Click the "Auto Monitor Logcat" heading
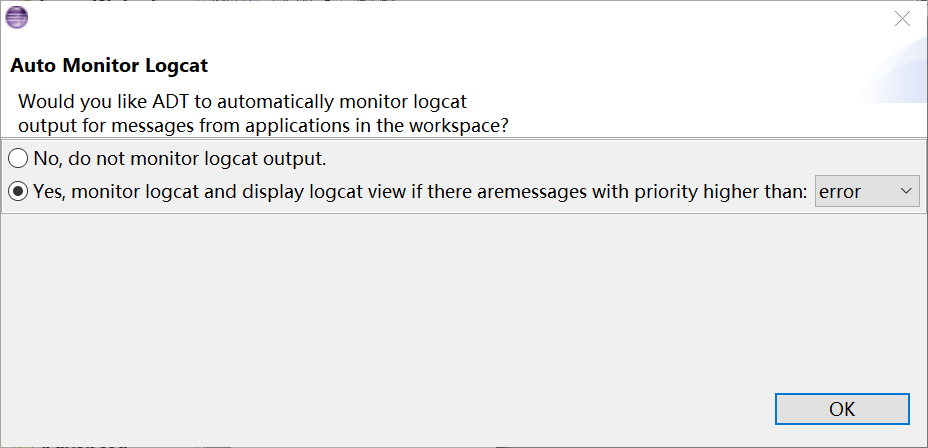The height and width of the screenshot is (448, 928). pos(109,67)
